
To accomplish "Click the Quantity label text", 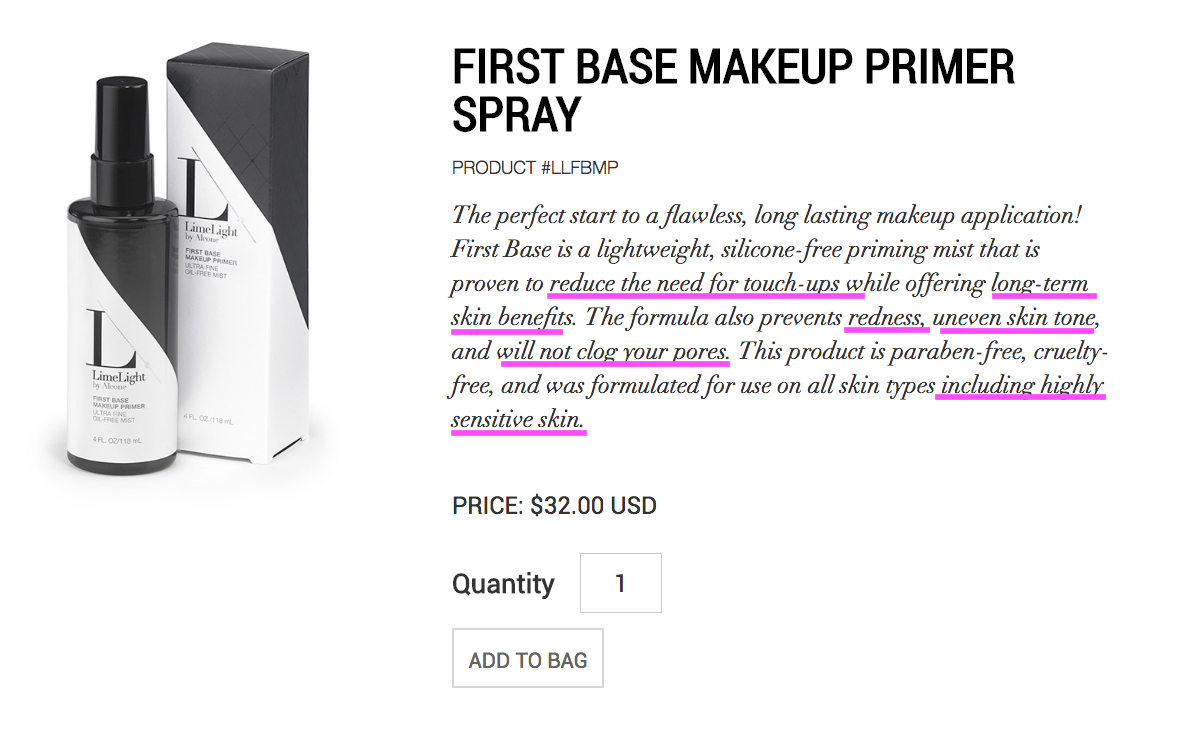I will pyautogui.click(x=503, y=582).
